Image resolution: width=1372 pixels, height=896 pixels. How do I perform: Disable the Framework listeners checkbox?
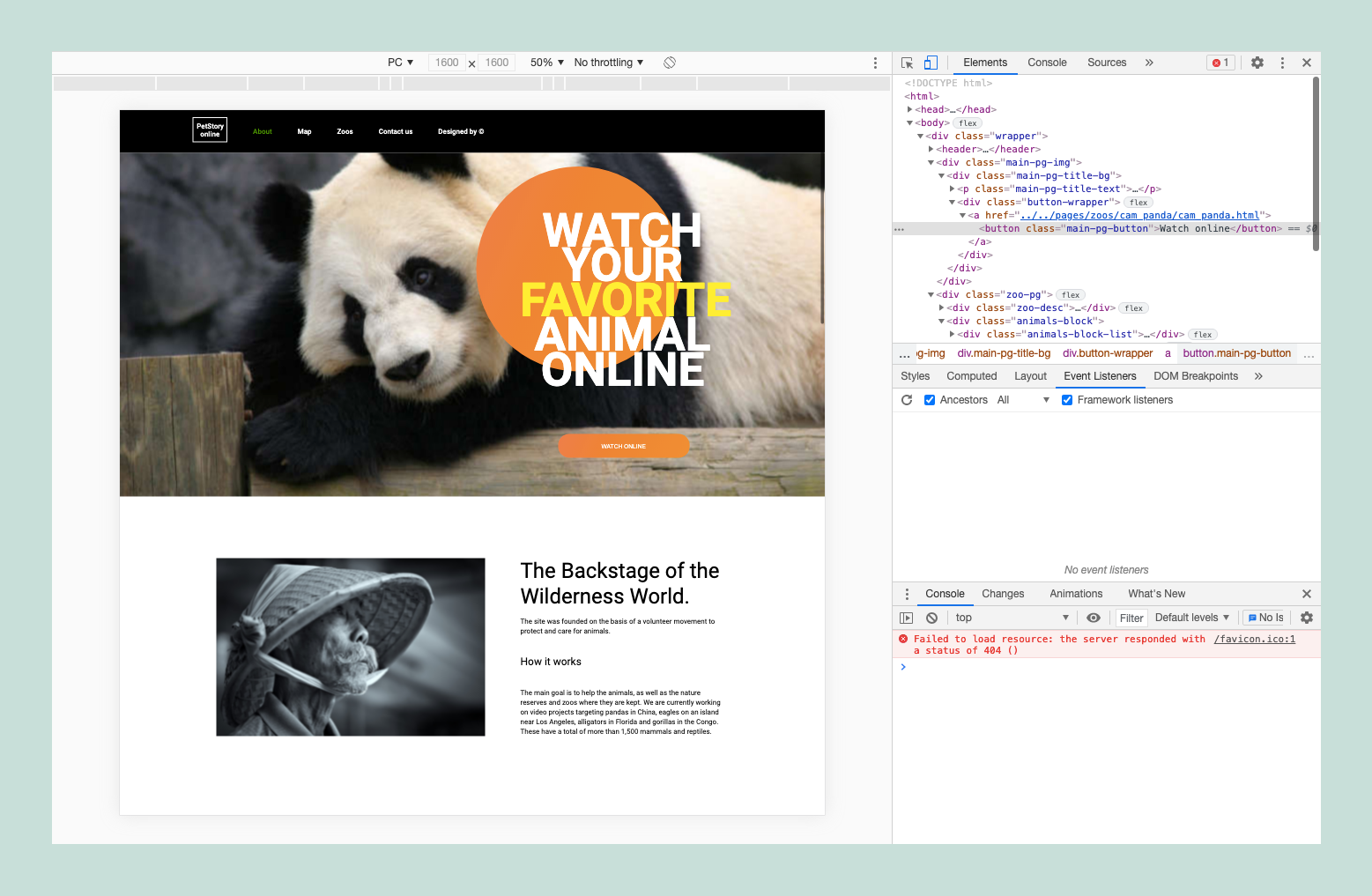click(1067, 399)
